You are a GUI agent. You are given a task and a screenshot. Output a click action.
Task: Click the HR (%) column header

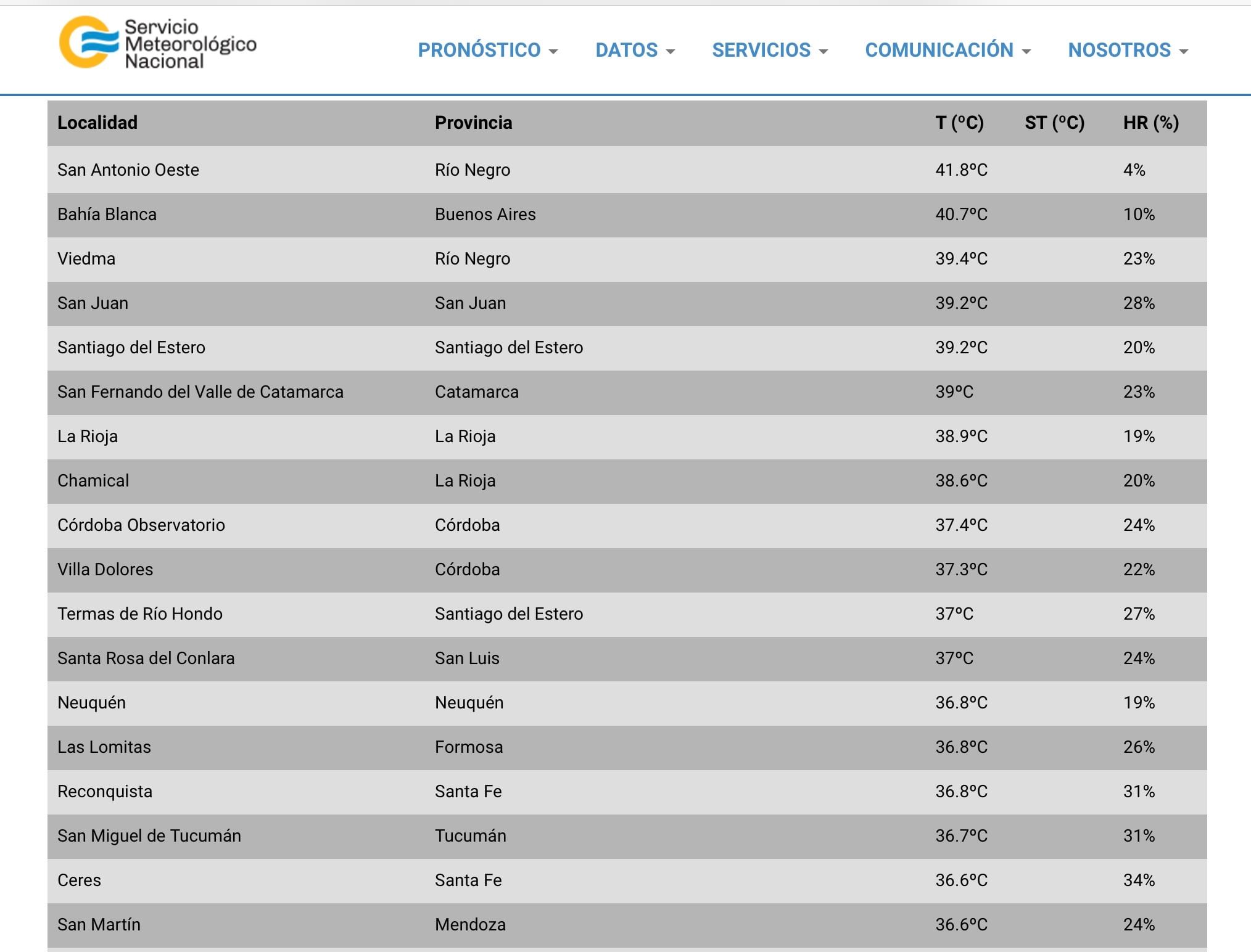(1150, 123)
